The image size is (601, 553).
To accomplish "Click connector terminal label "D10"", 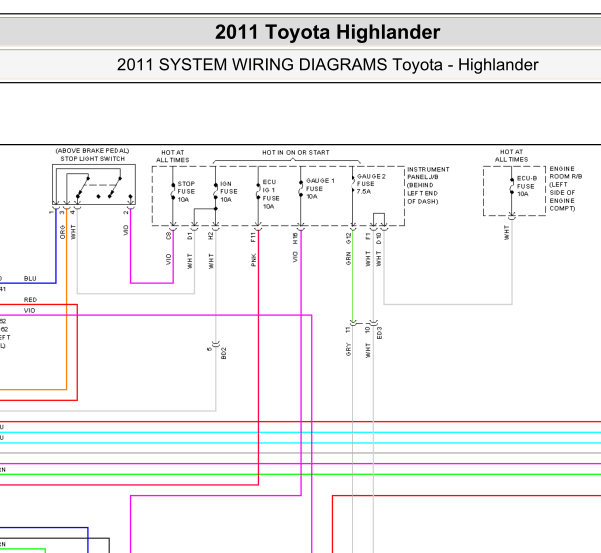I will (x=379, y=238).
